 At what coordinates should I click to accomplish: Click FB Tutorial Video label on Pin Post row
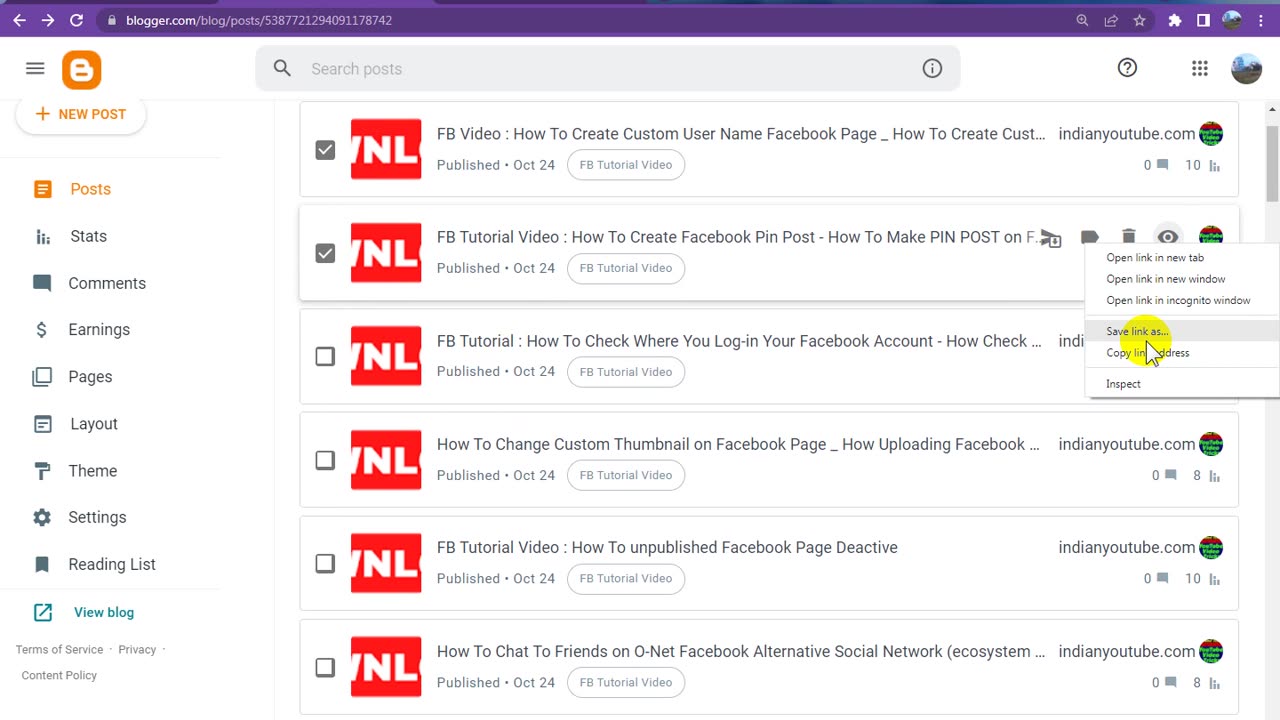point(626,268)
